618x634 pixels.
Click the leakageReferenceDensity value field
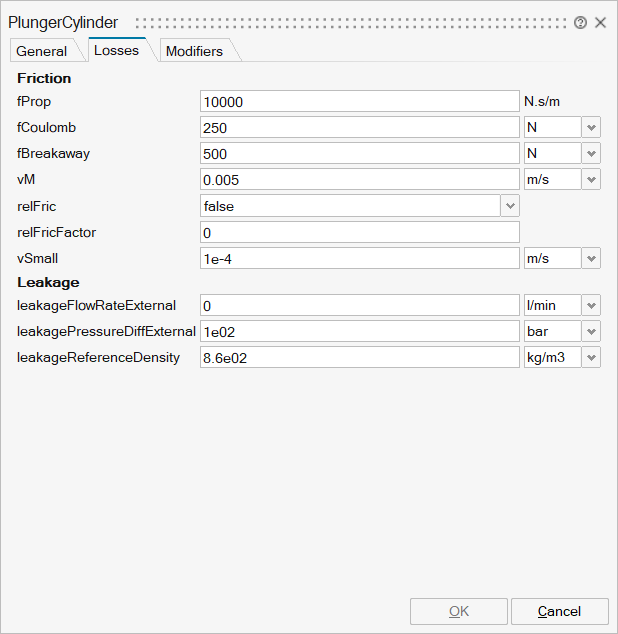click(x=359, y=358)
